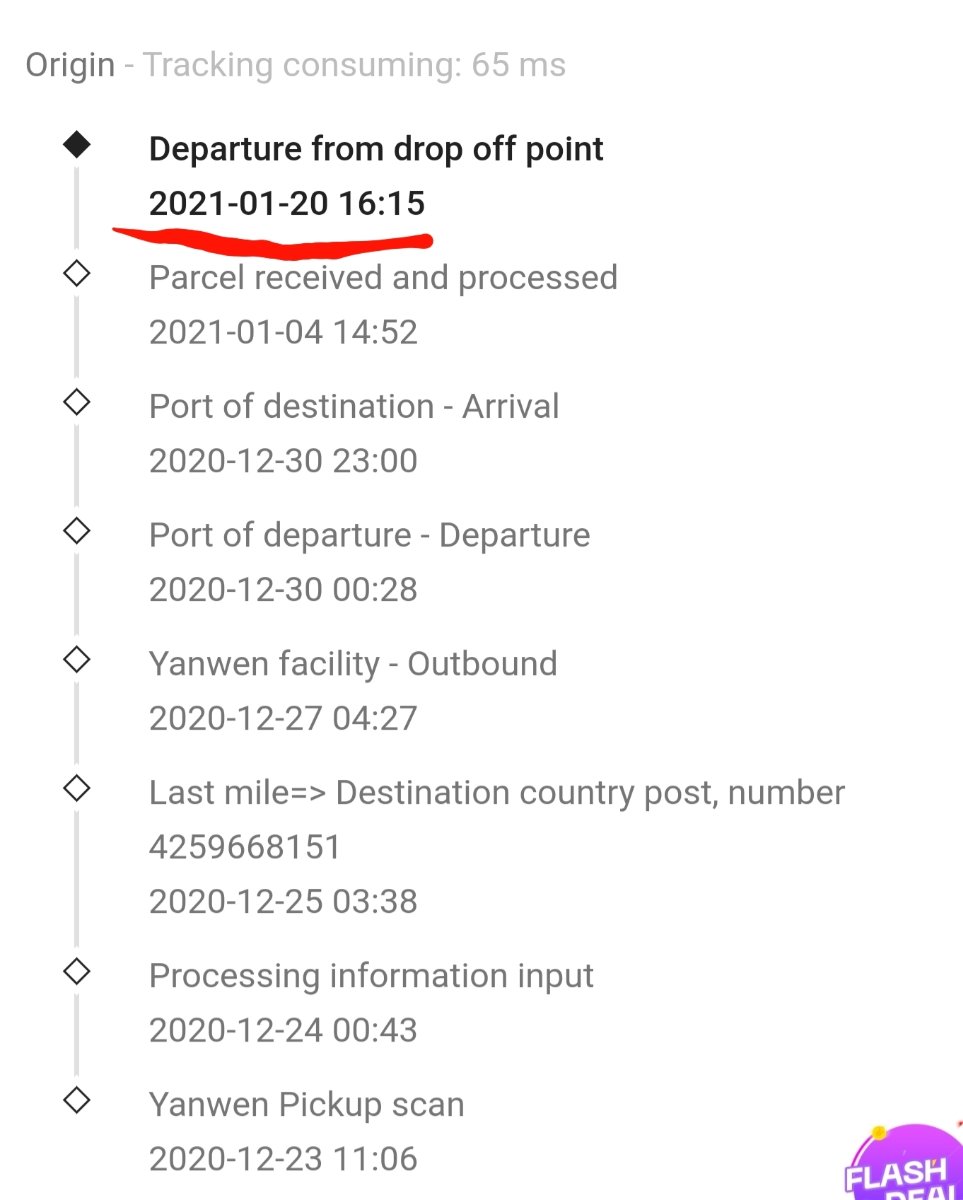
Task: Select the Last mile Destination country post line
Action: [497, 793]
